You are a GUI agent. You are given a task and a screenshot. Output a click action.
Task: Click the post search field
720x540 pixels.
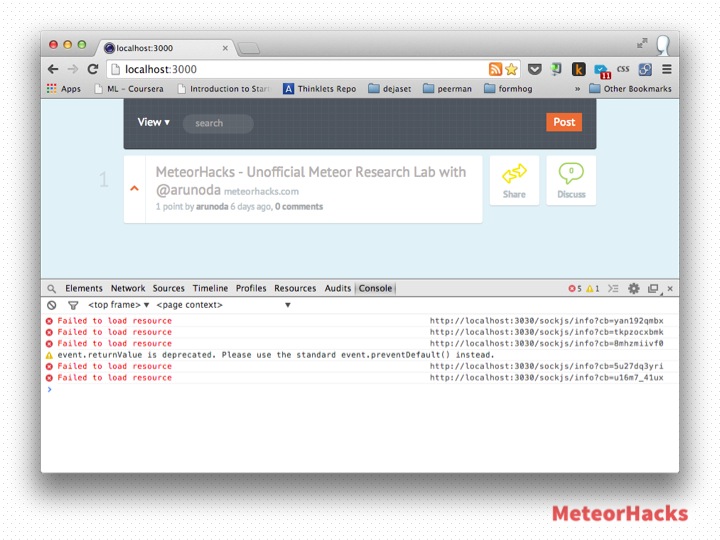click(x=218, y=124)
